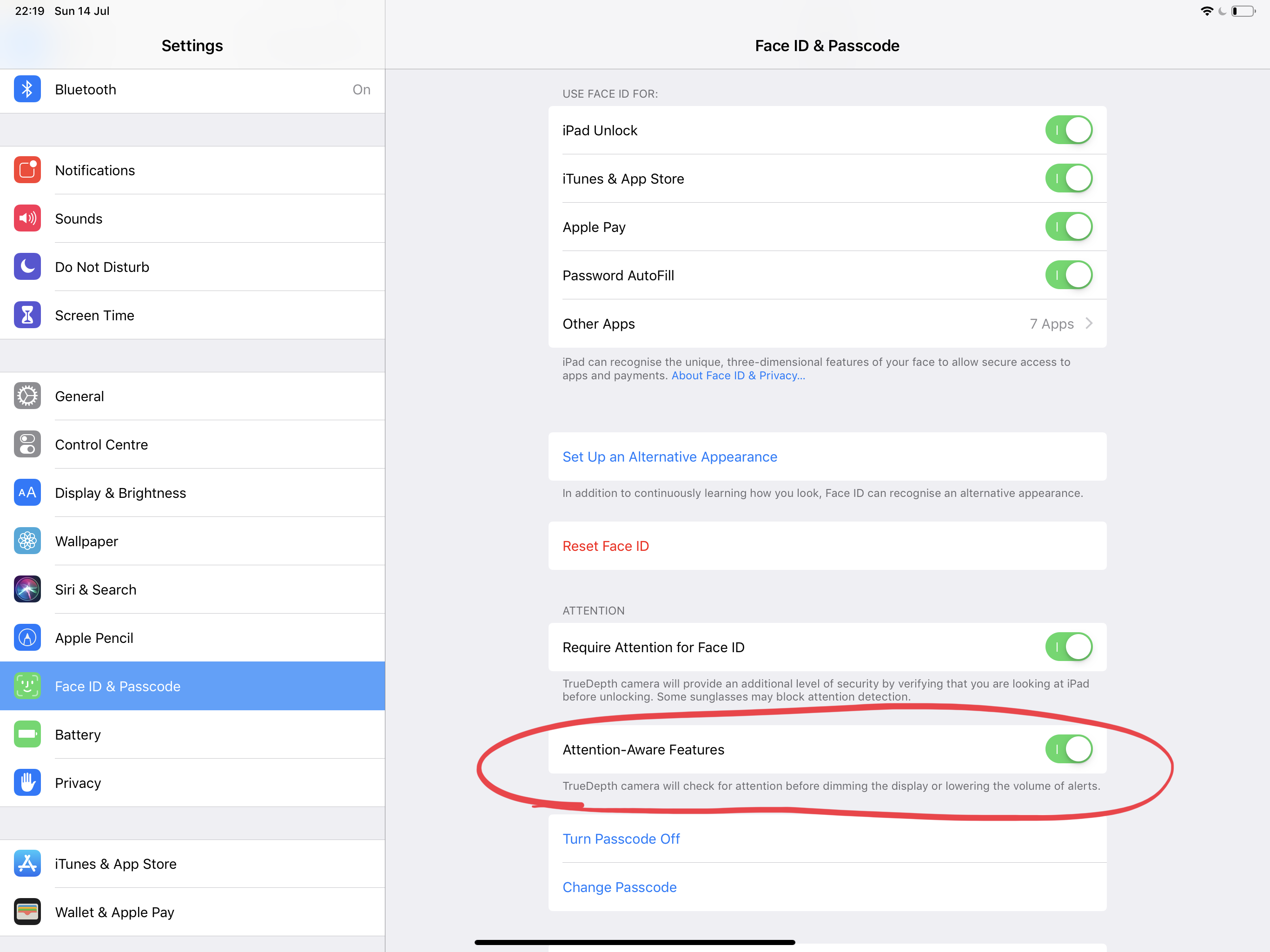Expand Other Apps chevron
The height and width of the screenshot is (952, 1270).
1089,323
